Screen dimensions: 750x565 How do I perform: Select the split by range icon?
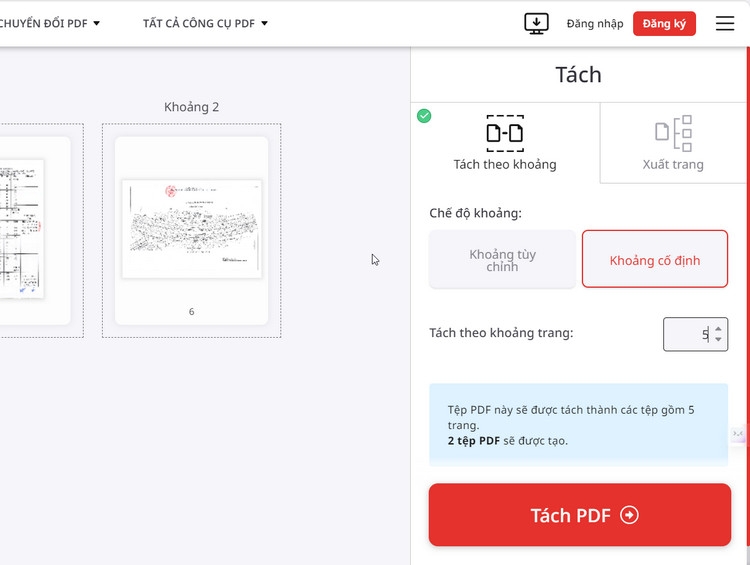(505, 133)
